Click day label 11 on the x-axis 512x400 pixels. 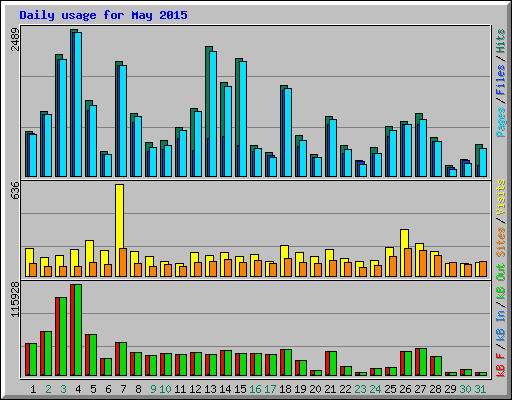pyautogui.click(x=180, y=389)
